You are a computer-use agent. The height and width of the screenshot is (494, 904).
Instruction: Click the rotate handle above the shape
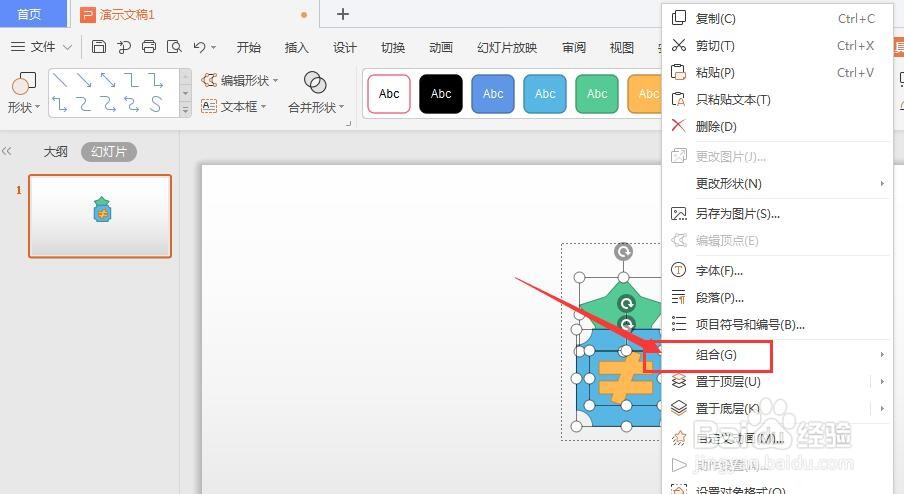click(x=623, y=252)
